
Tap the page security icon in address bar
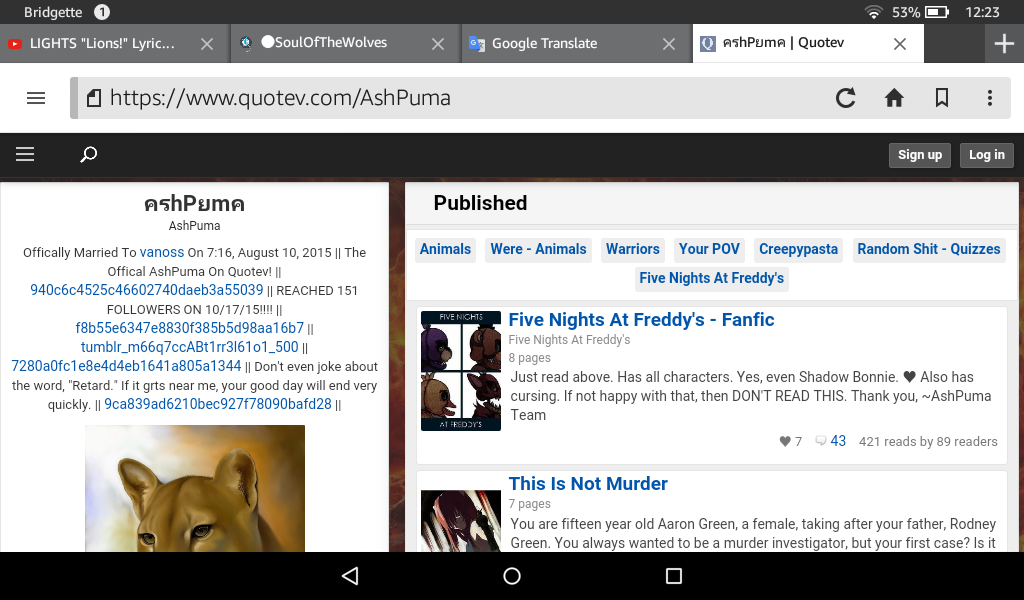(94, 98)
